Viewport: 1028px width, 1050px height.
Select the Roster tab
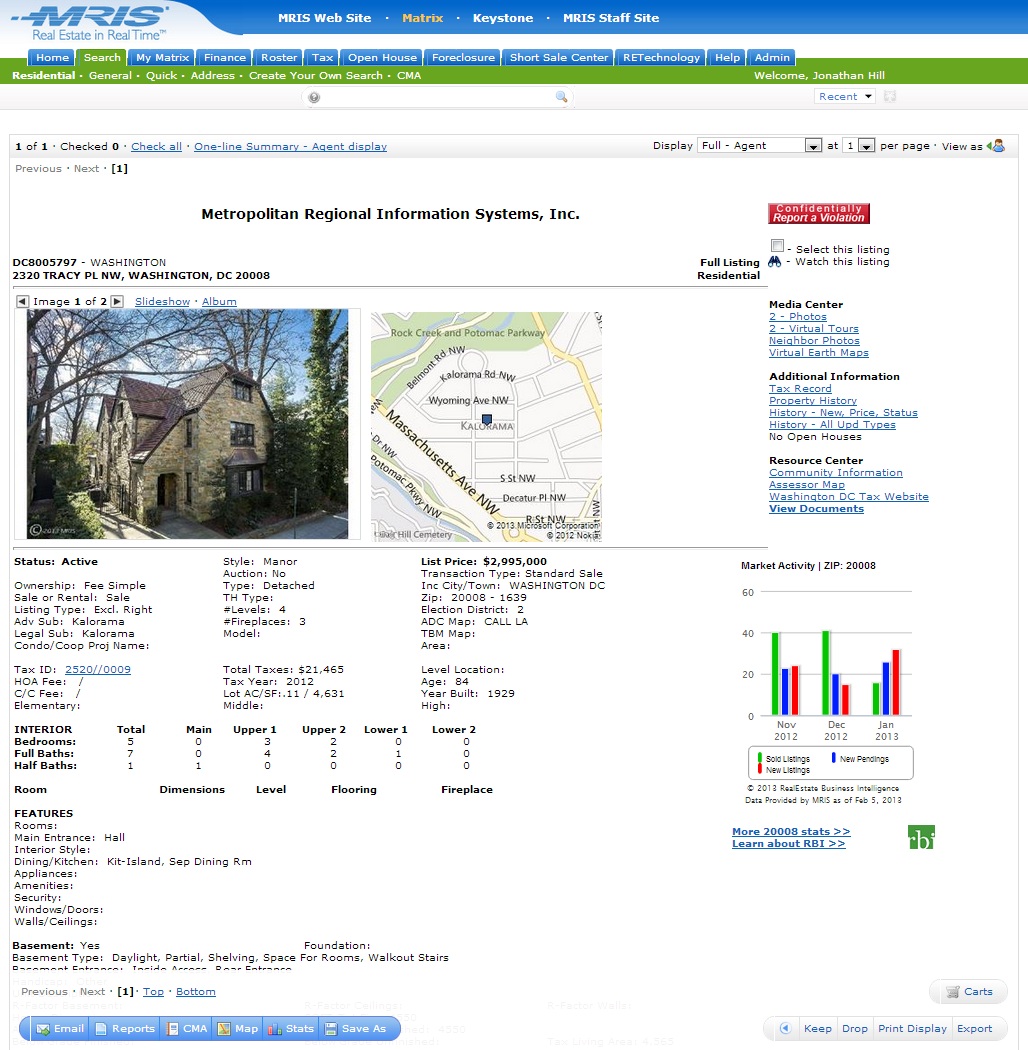[x=279, y=58]
